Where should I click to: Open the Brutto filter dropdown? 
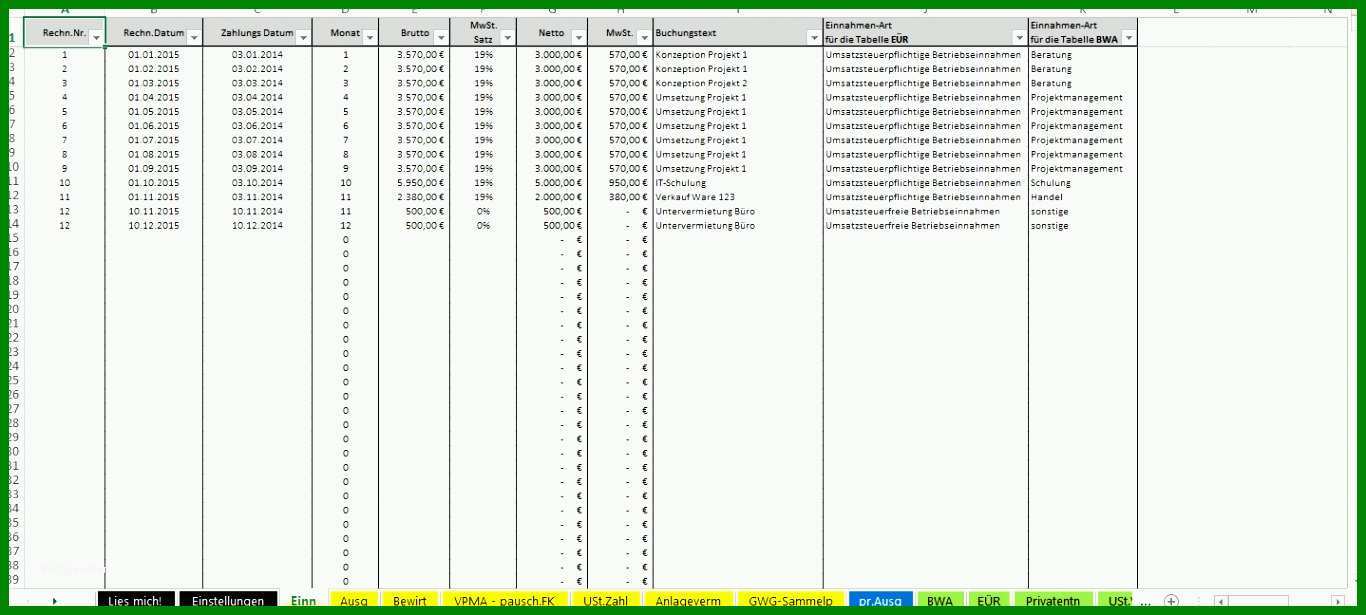point(440,38)
